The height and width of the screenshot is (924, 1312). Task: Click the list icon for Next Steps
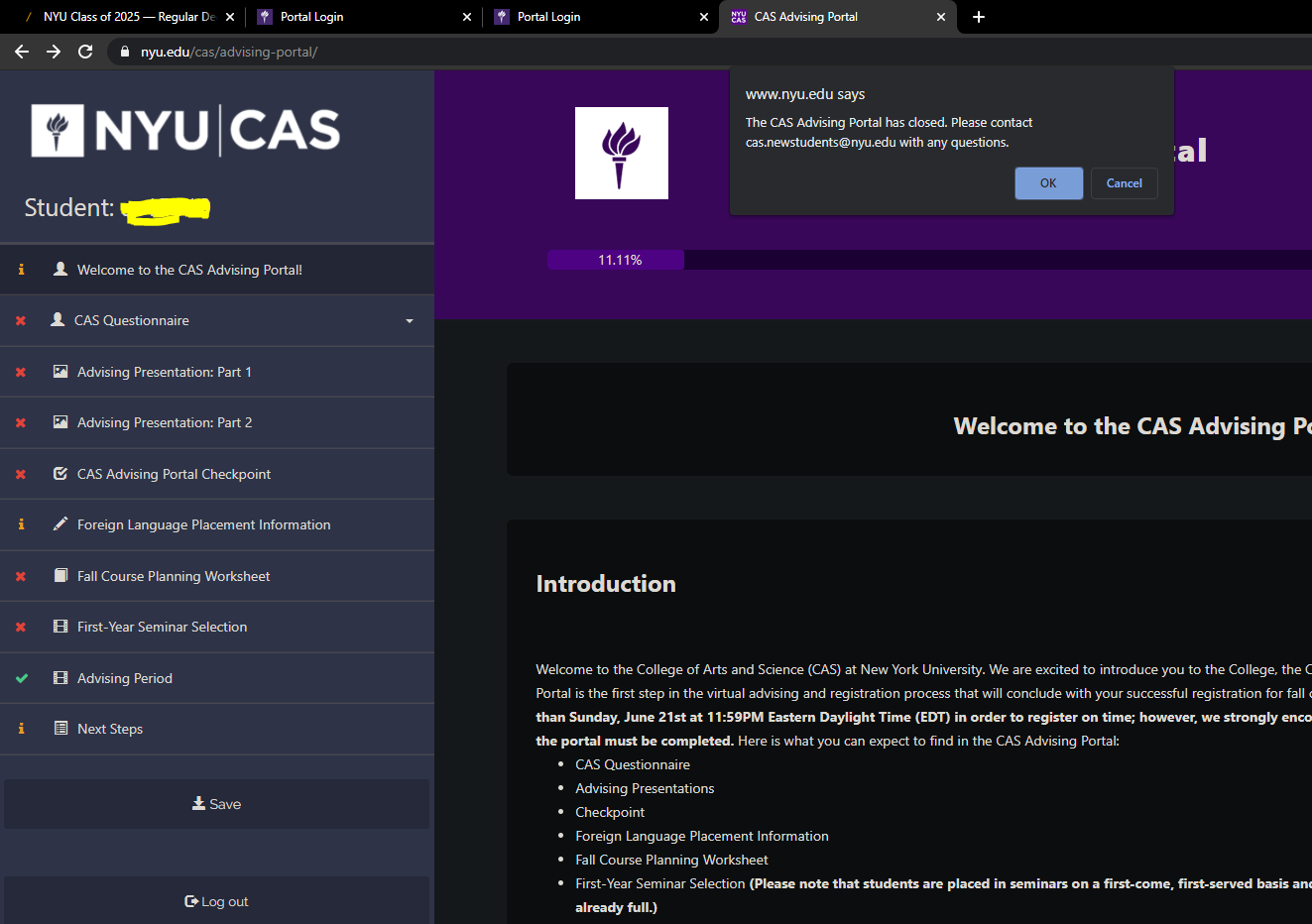point(60,729)
